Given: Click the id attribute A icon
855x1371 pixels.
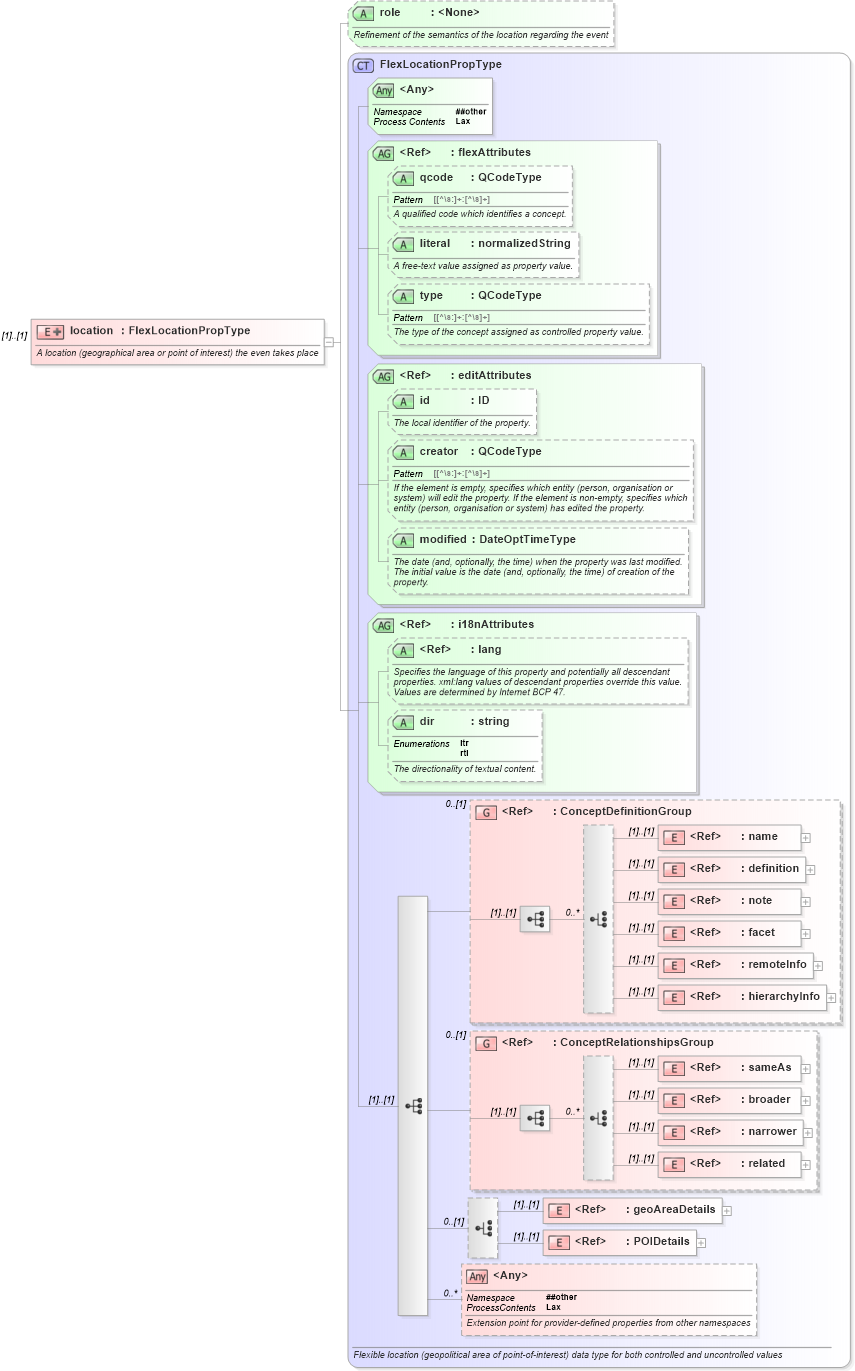Looking at the screenshot, I should 403,401.
